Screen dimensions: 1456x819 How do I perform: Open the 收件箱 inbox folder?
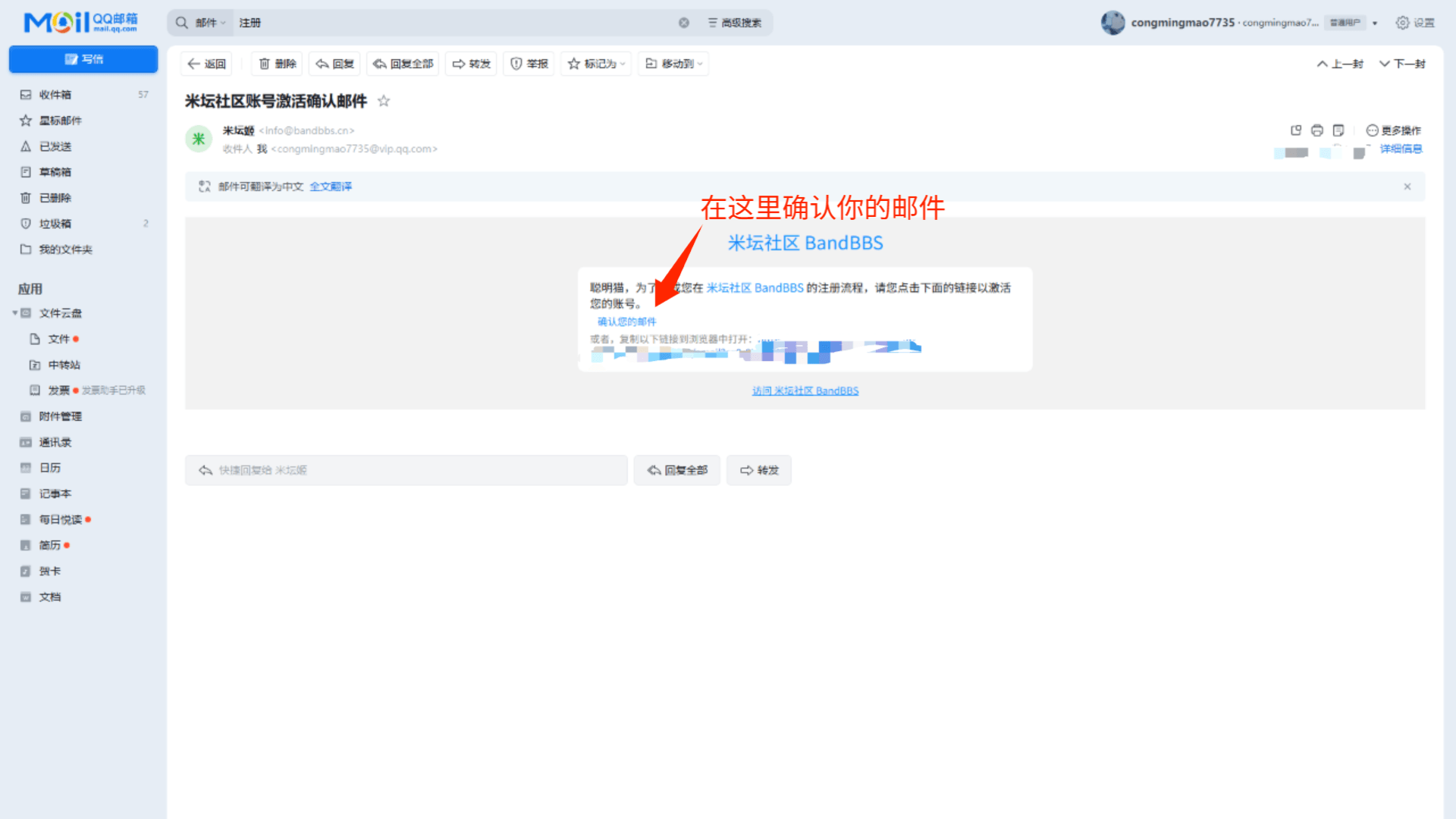click(x=55, y=95)
